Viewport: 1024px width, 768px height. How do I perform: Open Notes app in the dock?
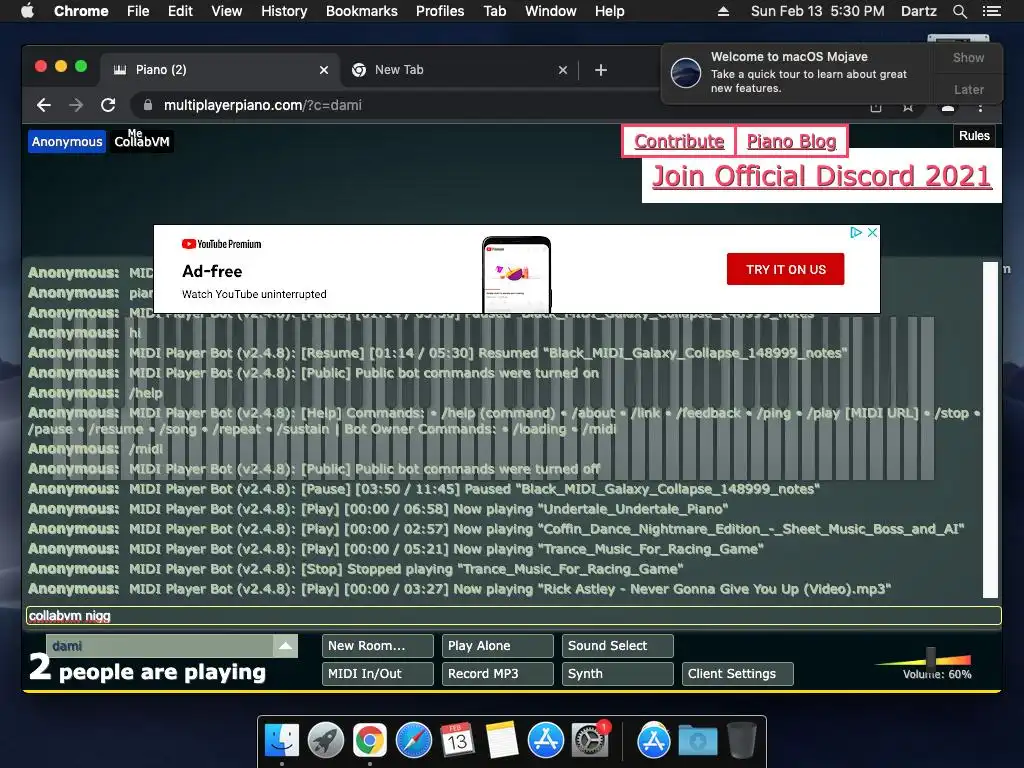[x=502, y=740]
